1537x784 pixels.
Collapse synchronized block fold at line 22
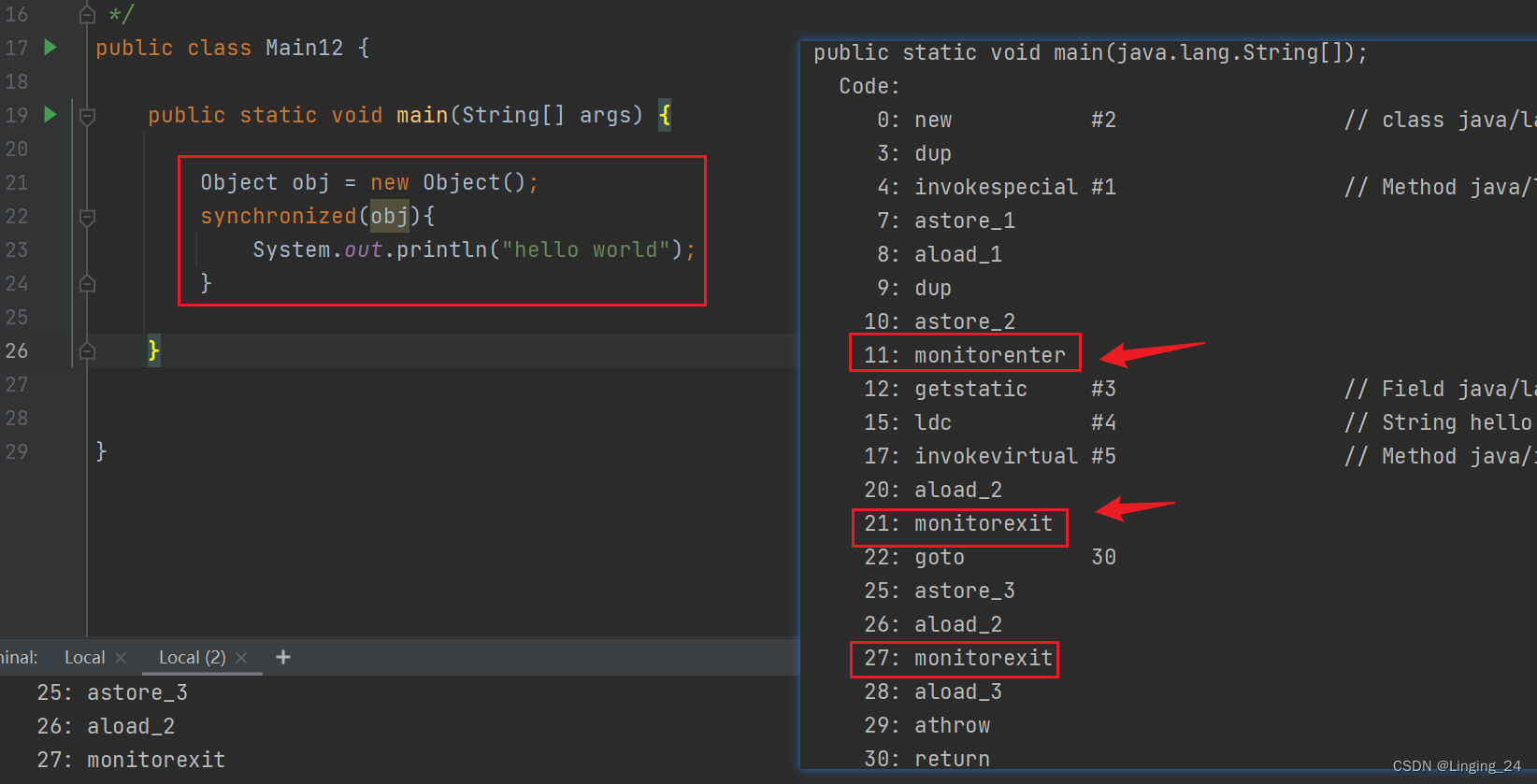[87, 217]
